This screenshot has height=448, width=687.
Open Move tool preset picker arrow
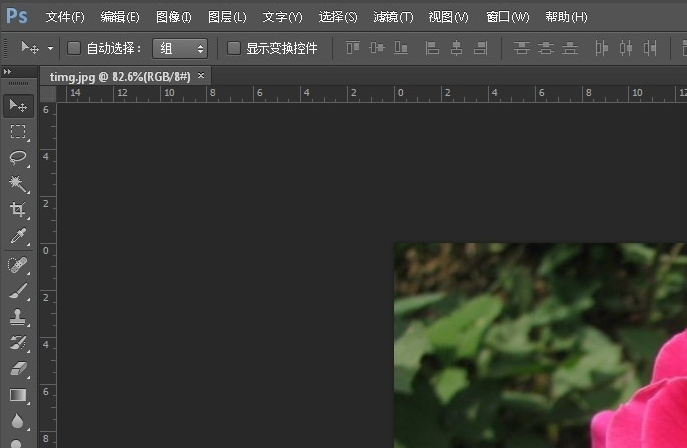(x=50, y=48)
